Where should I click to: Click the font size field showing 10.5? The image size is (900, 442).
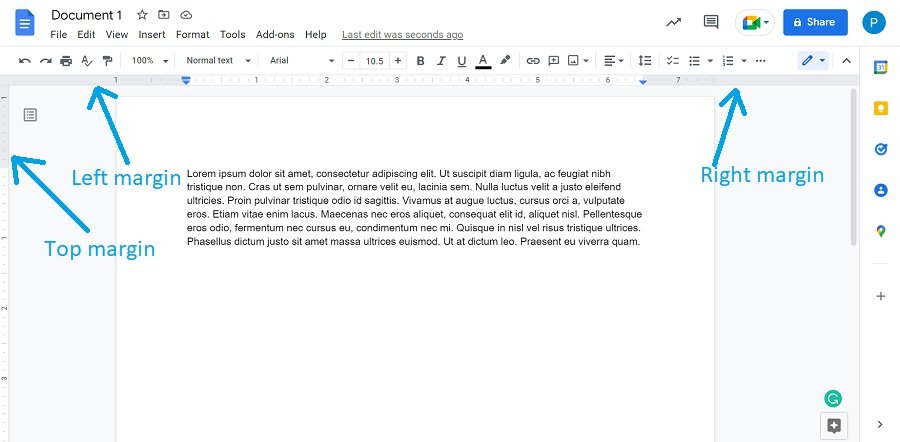(374, 61)
